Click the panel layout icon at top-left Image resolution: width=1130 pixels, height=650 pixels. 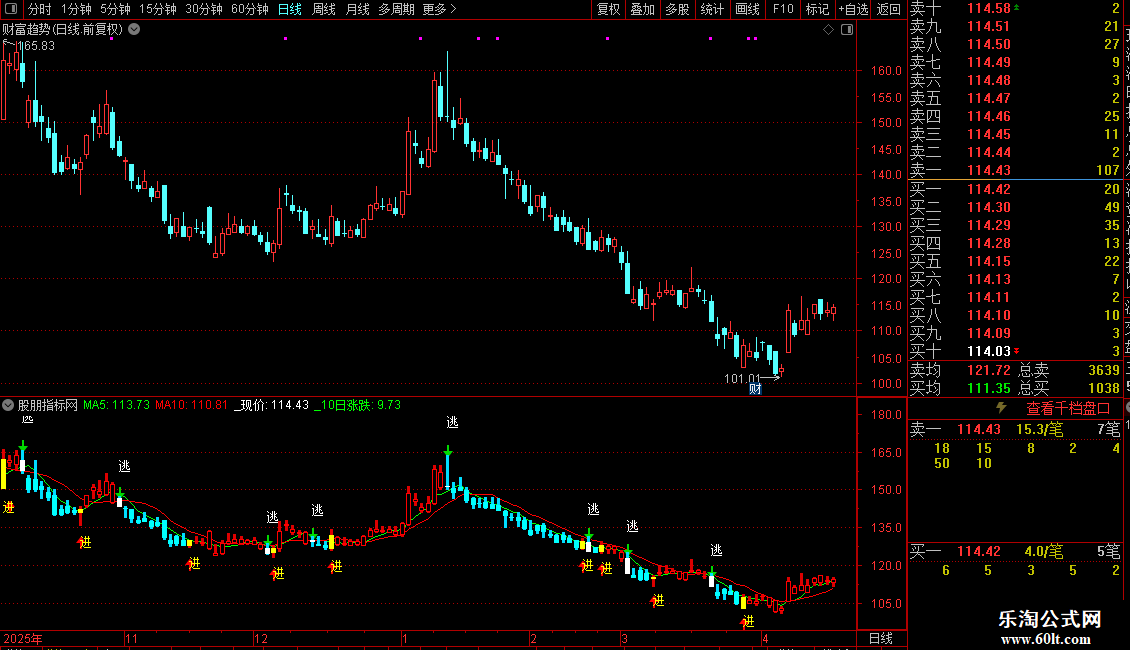(x=11, y=9)
